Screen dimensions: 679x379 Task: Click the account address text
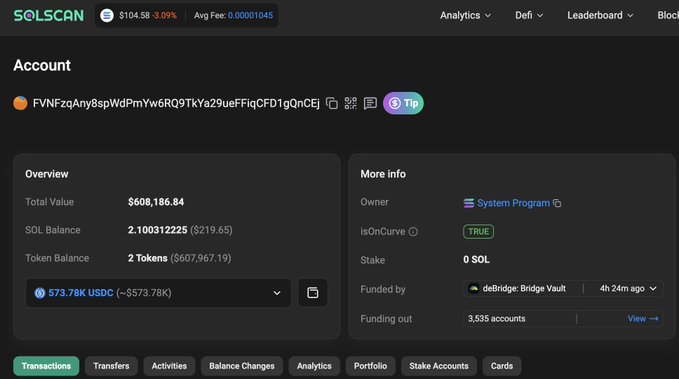point(176,104)
